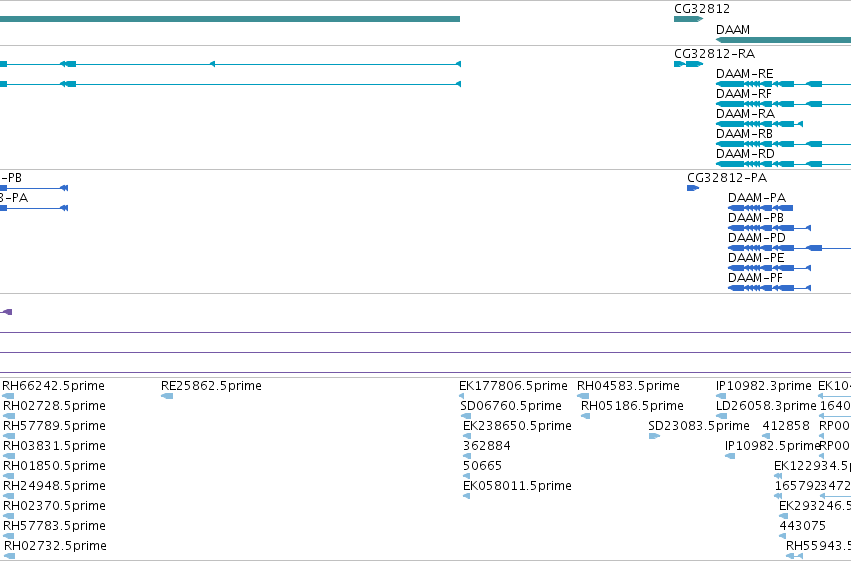Select the IP10982.3prime EST label
The width and height of the screenshot is (851, 561).
(x=764, y=386)
